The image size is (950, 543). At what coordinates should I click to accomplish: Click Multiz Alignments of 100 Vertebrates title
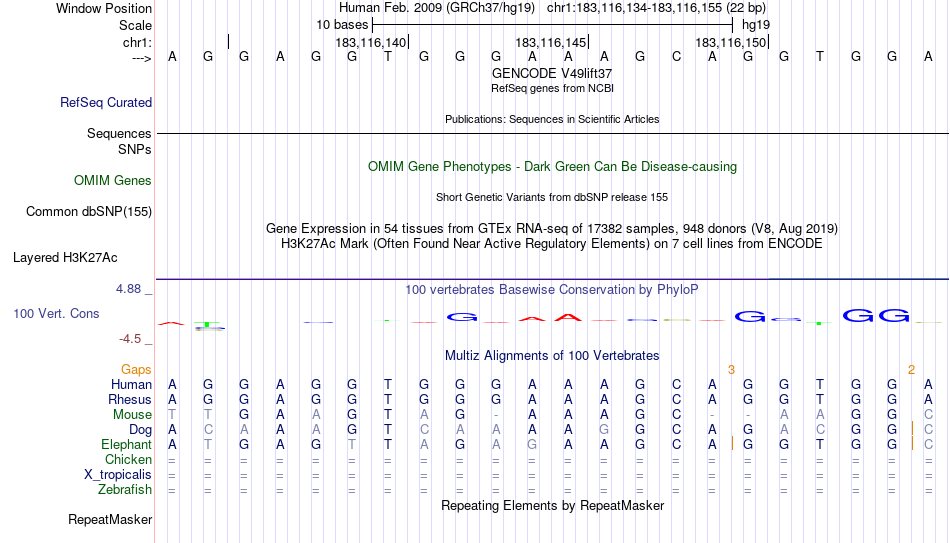click(x=552, y=356)
